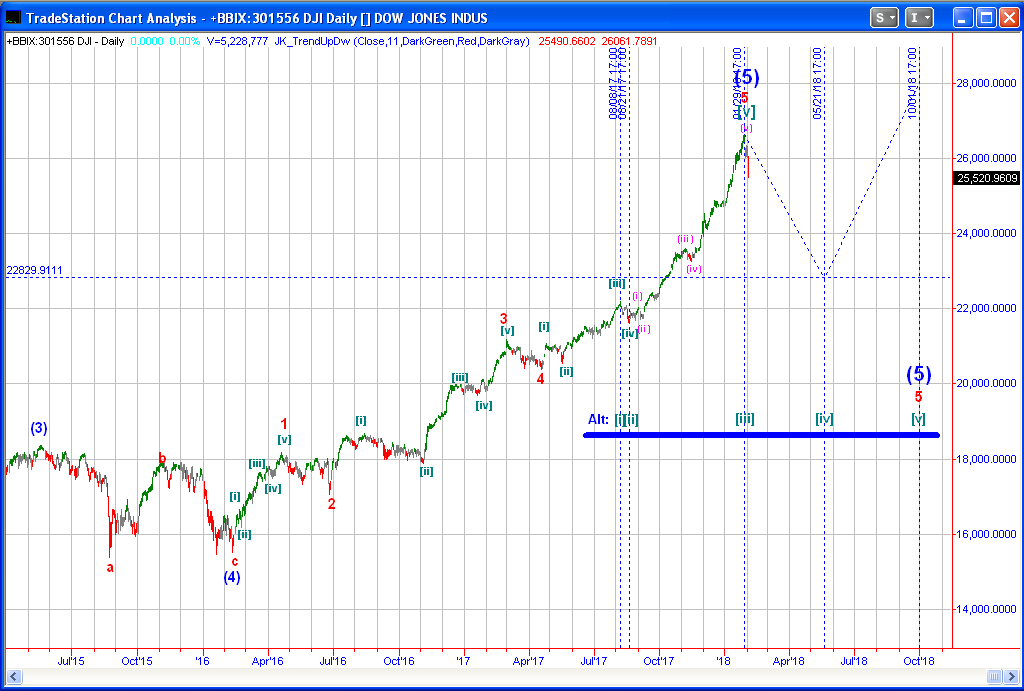
Task: Click the horizontal scrollbar right arrow
Action: pos(1011,676)
